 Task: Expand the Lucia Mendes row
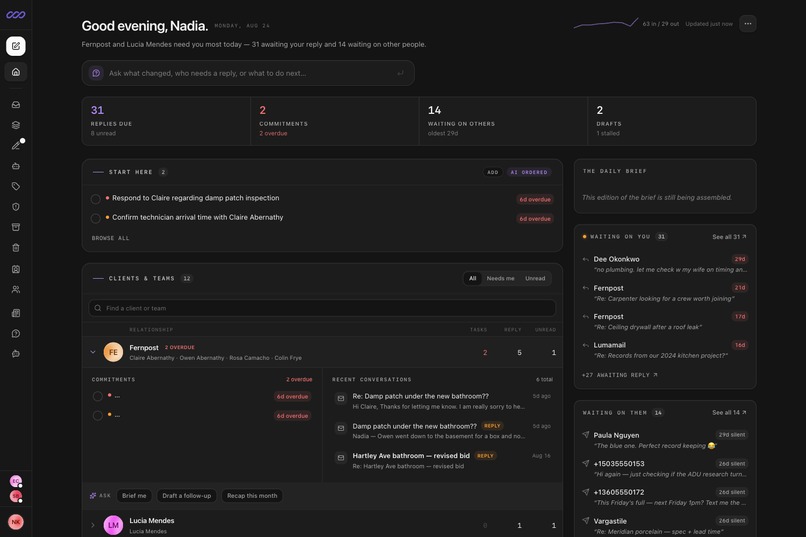click(x=93, y=525)
